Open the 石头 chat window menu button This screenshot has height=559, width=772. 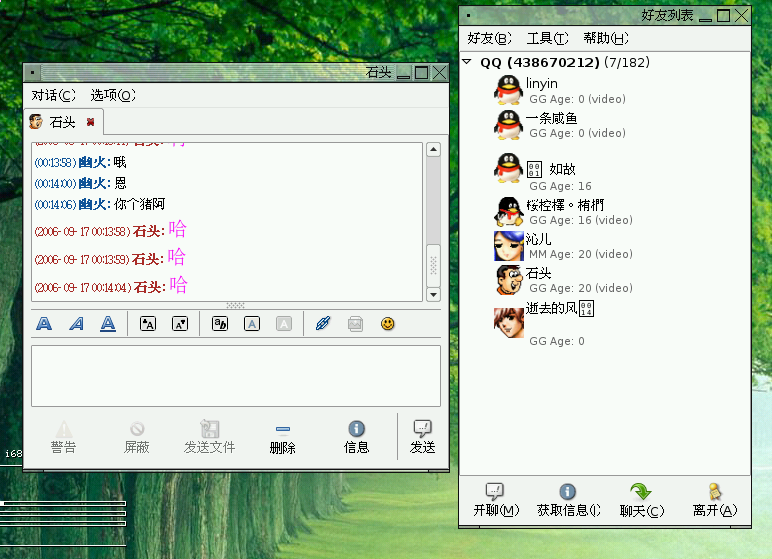(x=32, y=73)
